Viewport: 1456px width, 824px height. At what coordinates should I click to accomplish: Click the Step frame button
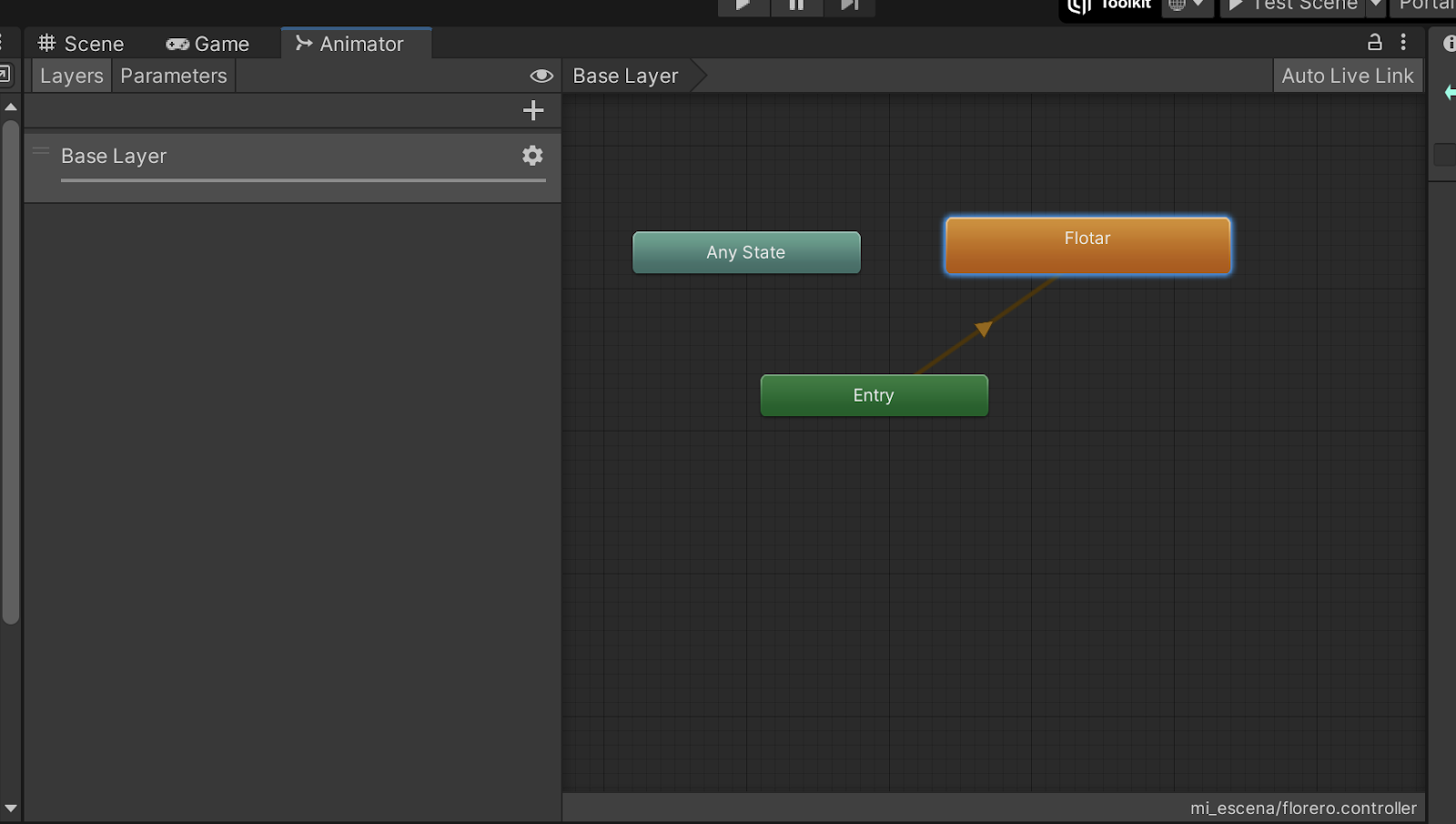(849, 6)
